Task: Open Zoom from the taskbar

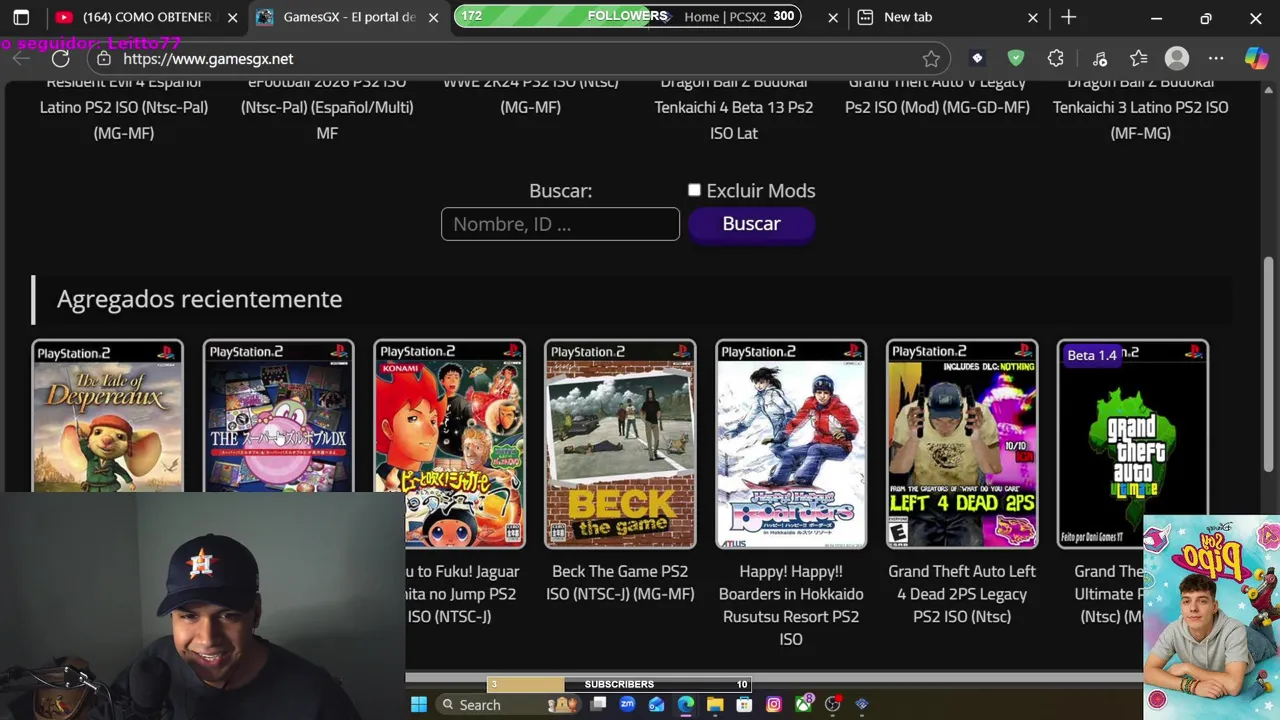Action: [x=627, y=705]
